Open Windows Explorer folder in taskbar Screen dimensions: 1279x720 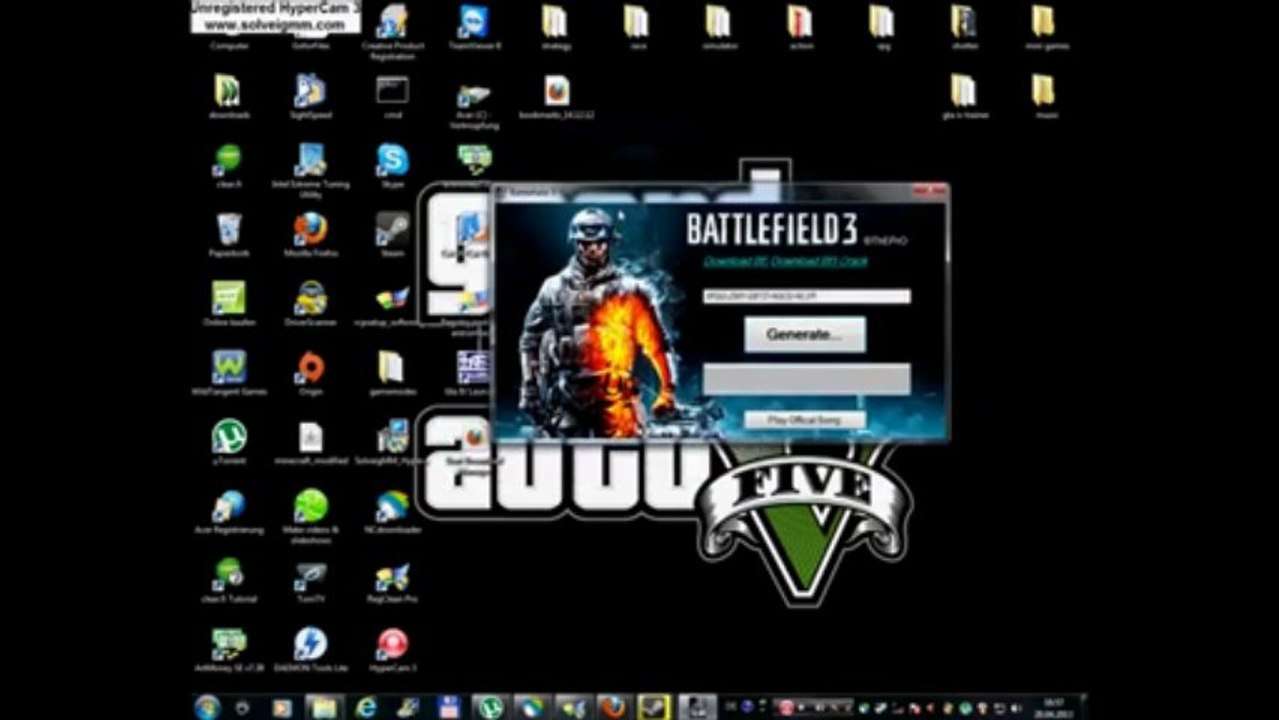pyautogui.click(x=324, y=707)
